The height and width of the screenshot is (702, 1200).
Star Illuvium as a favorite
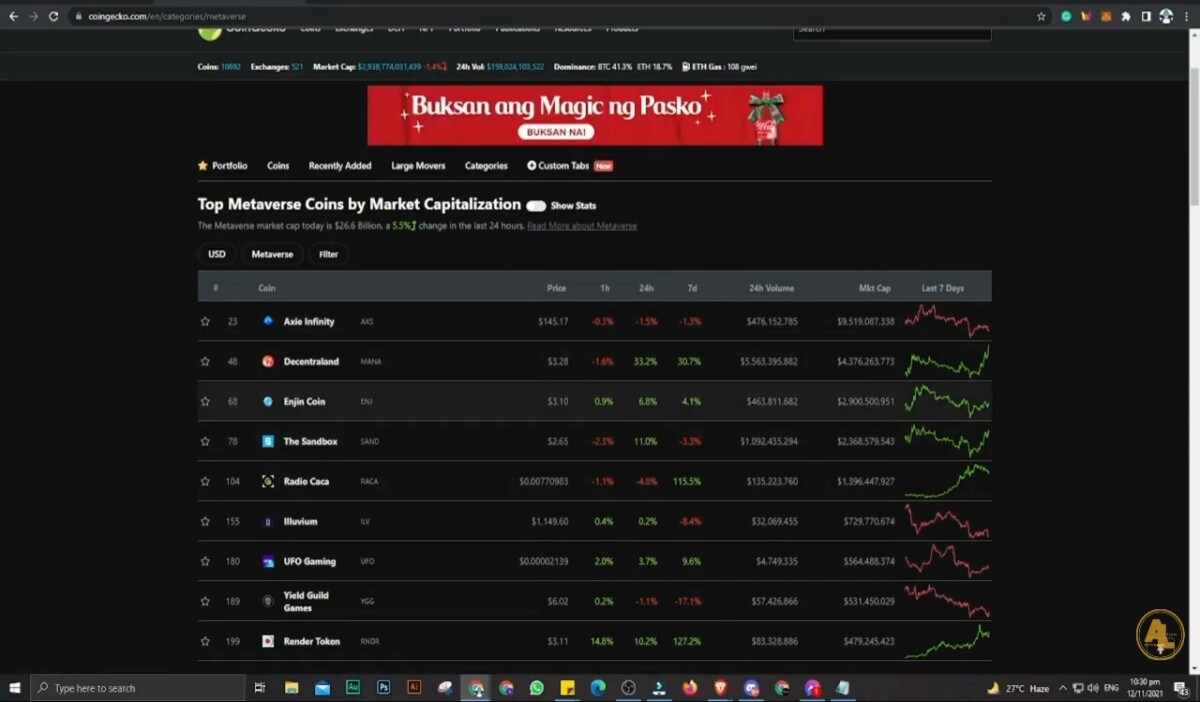click(x=205, y=521)
